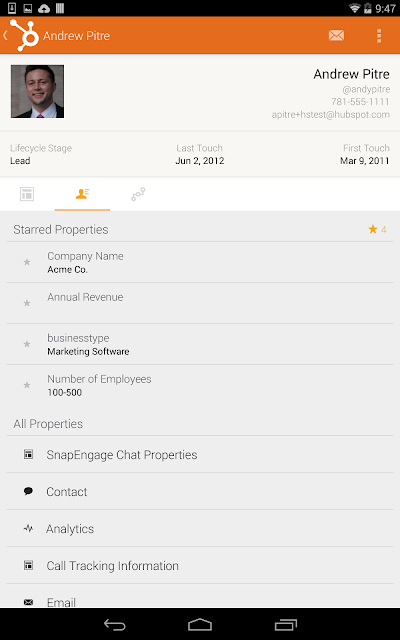Image resolution: width=400 pixels, height=640 pixels.
Task: Open Andrew Pitre's profile photo
Action: click(37, 91)
